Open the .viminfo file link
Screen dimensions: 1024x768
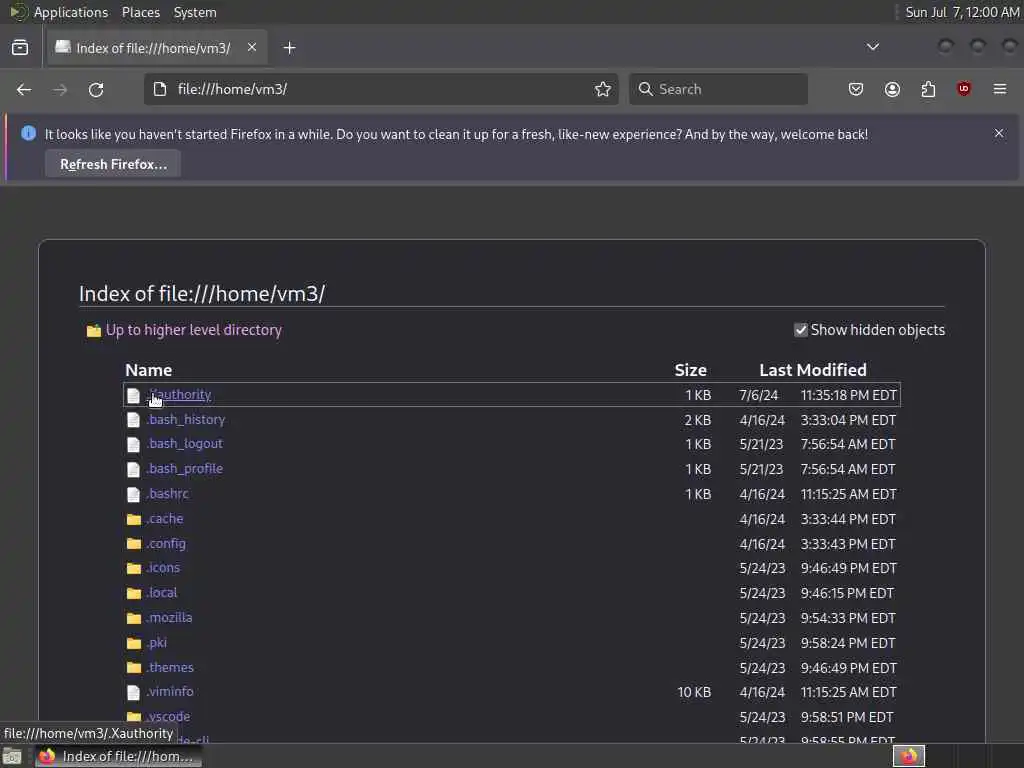point(170,691)
